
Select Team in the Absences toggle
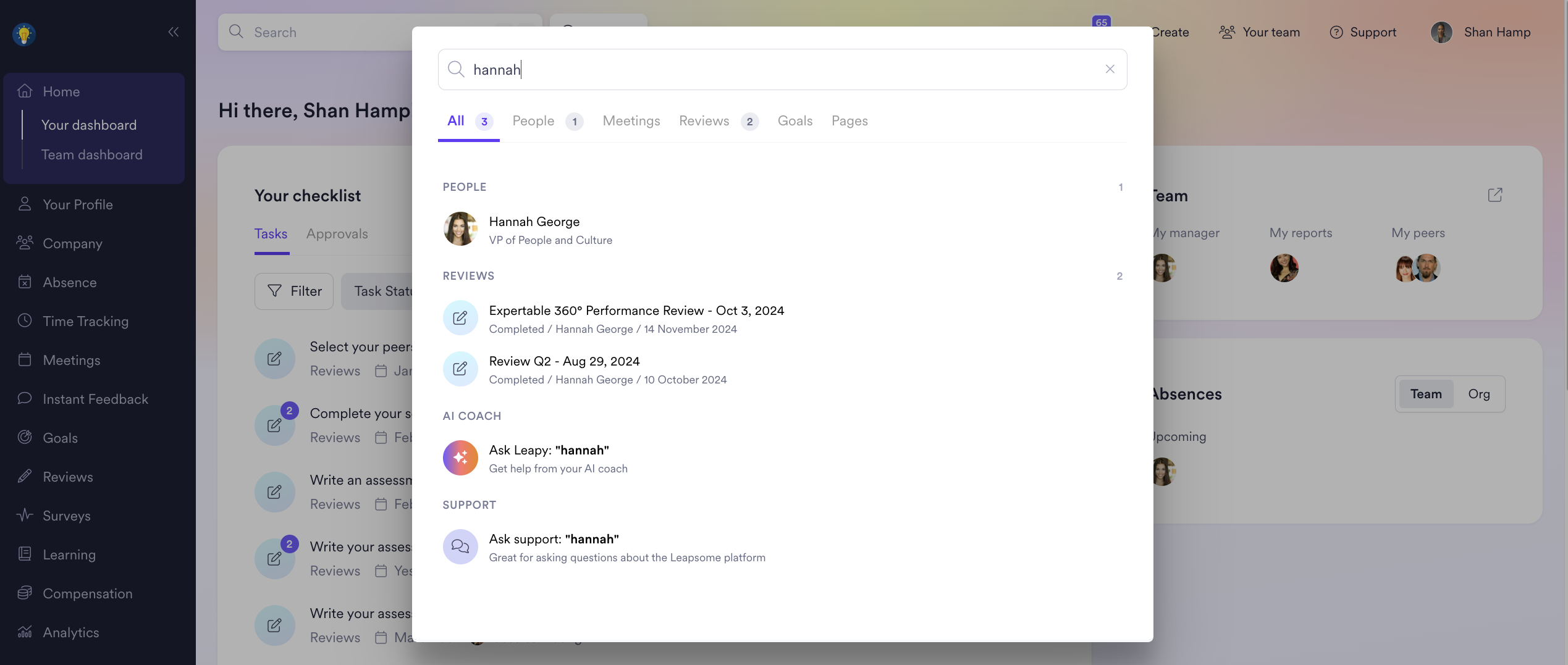point(1425,394)
